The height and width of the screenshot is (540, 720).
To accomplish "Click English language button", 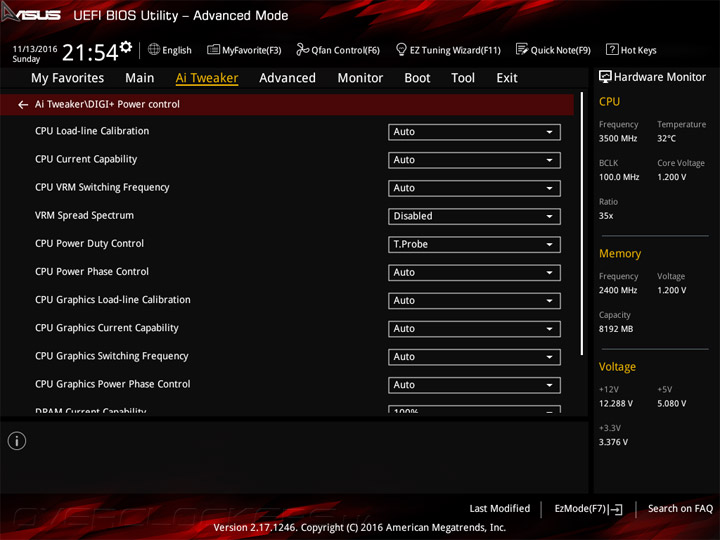I will (177, 51).
